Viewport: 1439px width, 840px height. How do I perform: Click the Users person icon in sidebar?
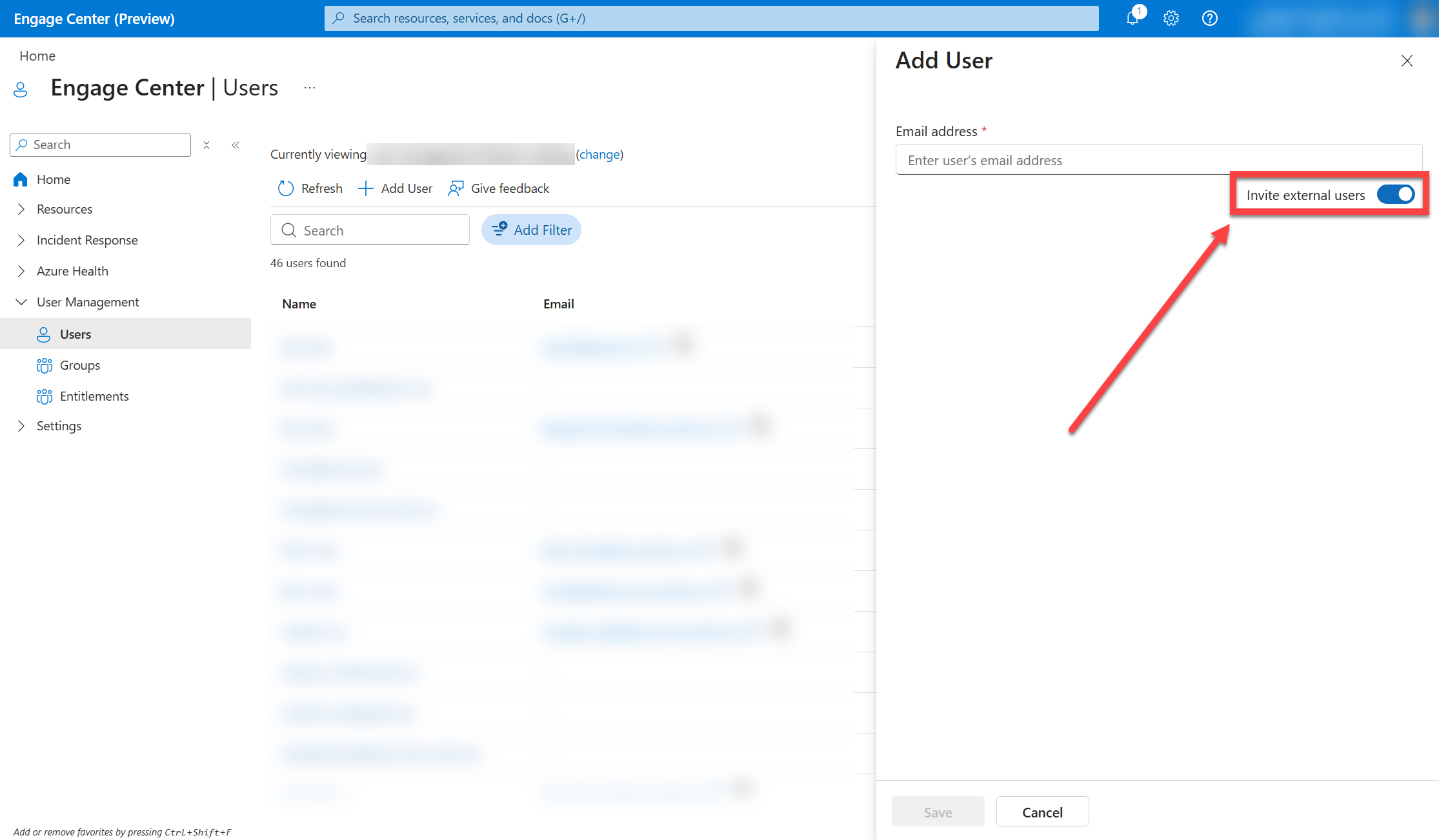tap(44, 334)
